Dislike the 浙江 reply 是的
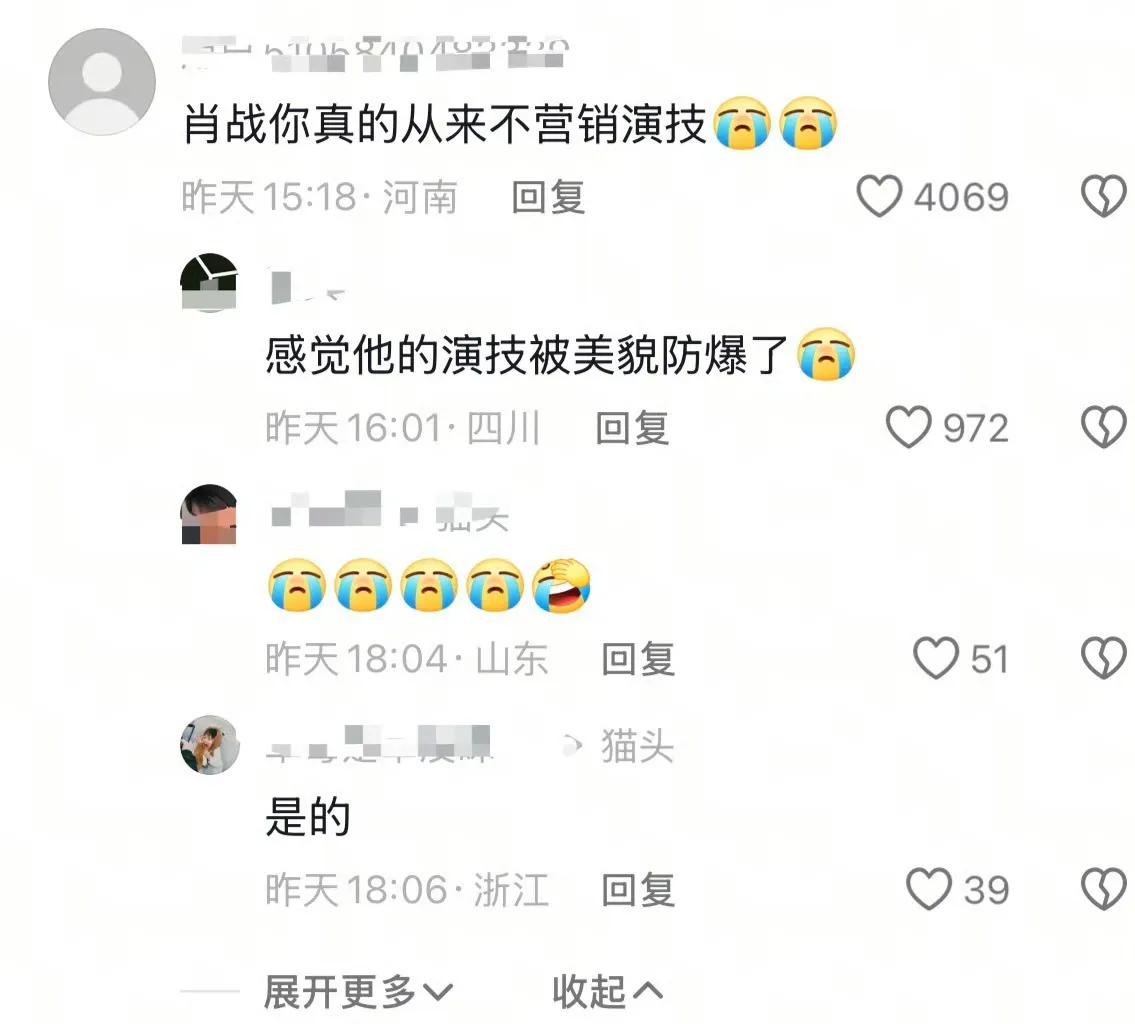Viewport: 1135px width, 1024px height. pyautogui.click(x=1103, y=889)
